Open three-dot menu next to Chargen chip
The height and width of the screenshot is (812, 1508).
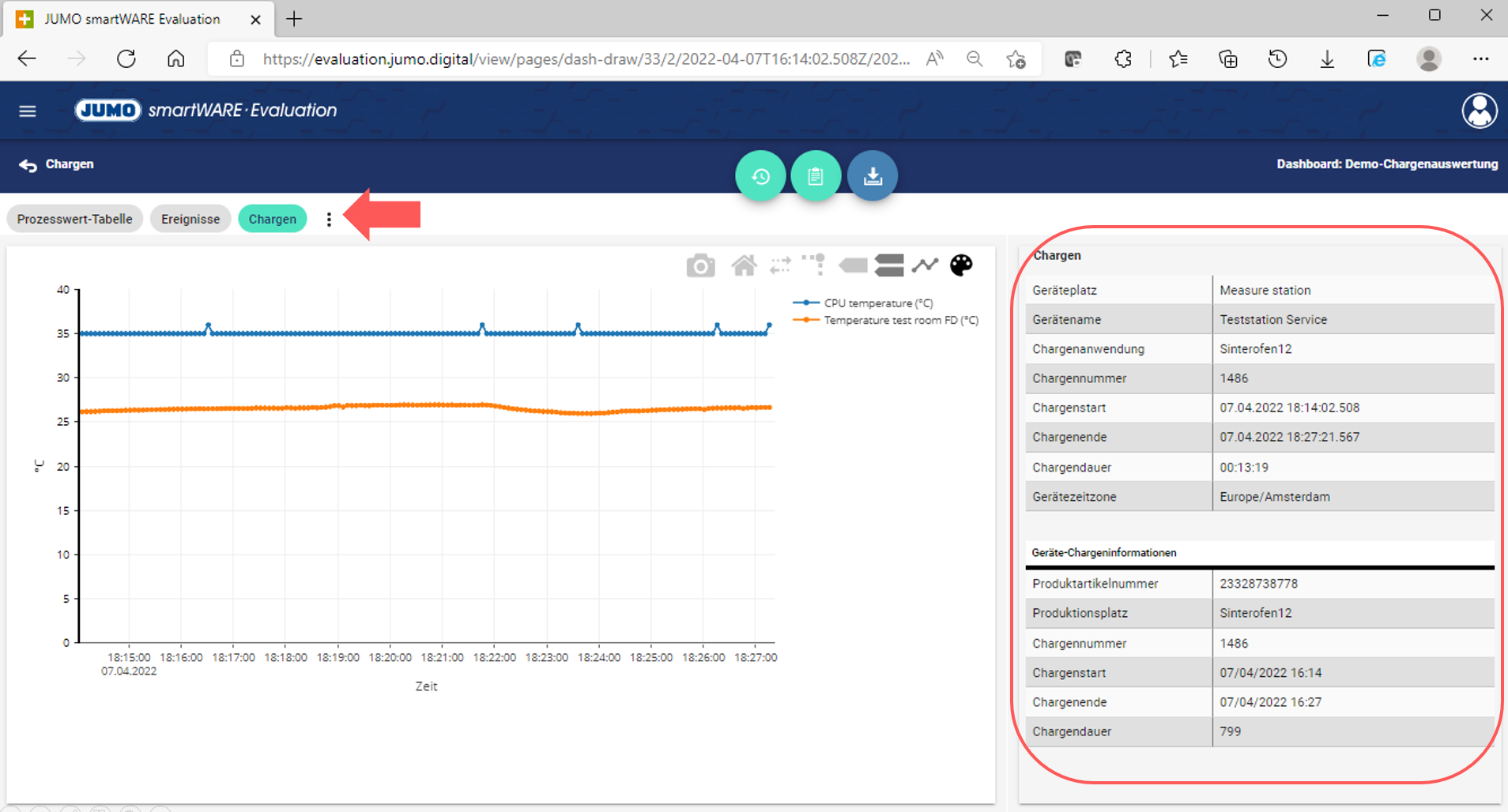pos(329,220)
